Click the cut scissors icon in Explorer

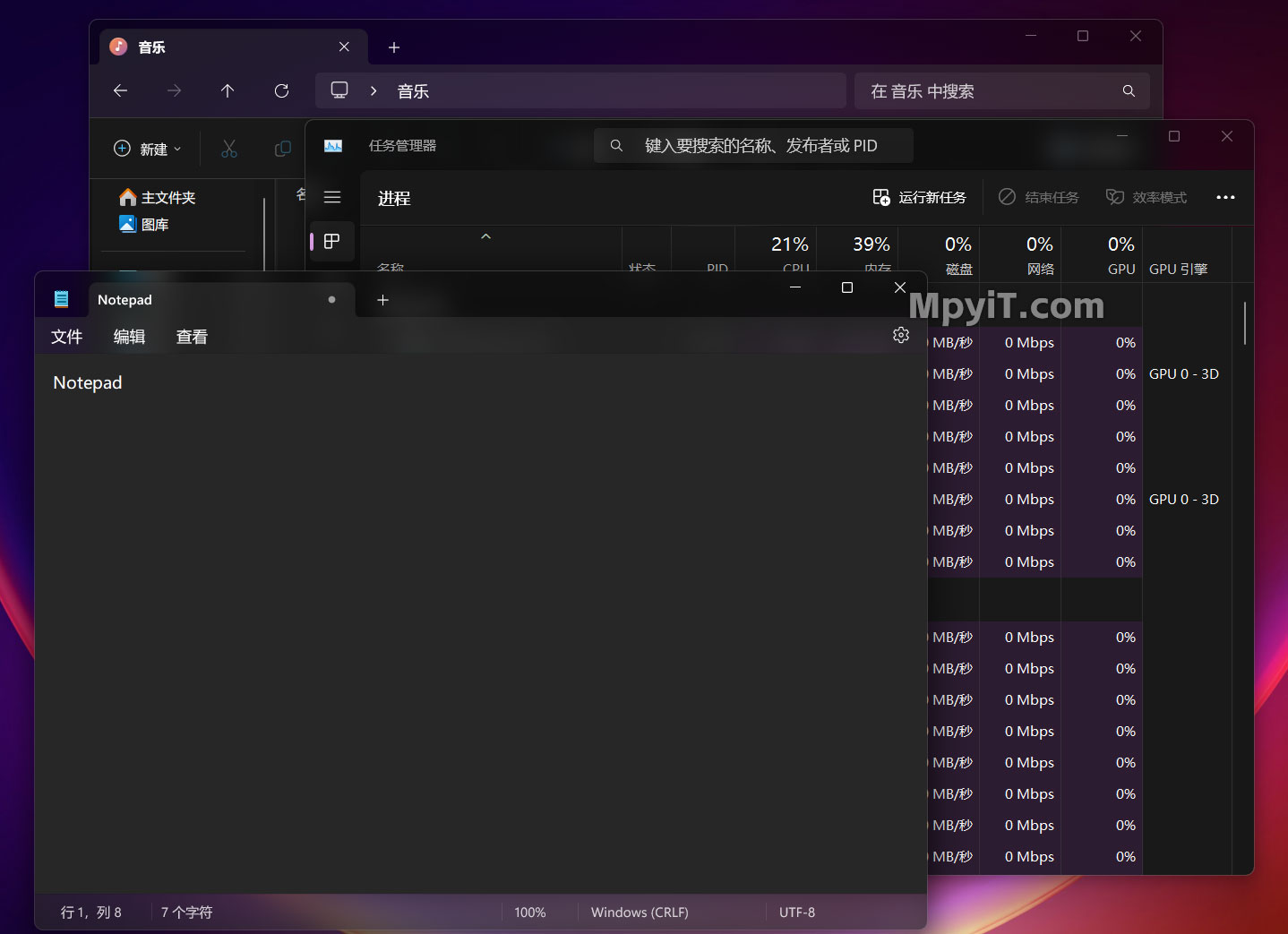[229, 149]
